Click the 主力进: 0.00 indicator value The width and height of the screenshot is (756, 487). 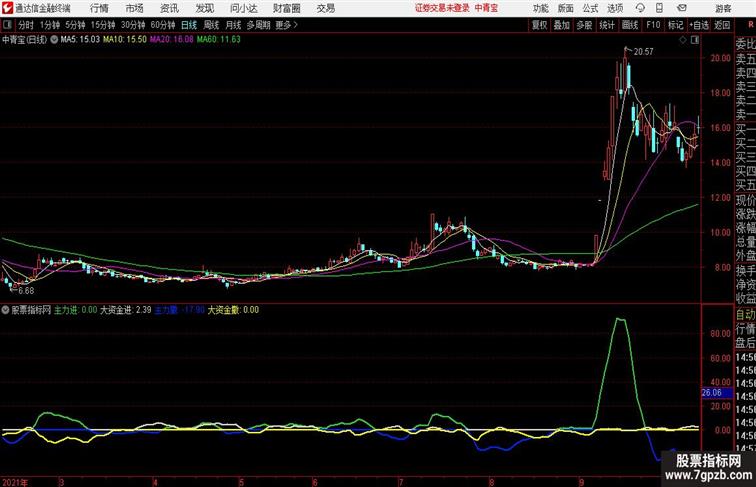pos(76,310)
